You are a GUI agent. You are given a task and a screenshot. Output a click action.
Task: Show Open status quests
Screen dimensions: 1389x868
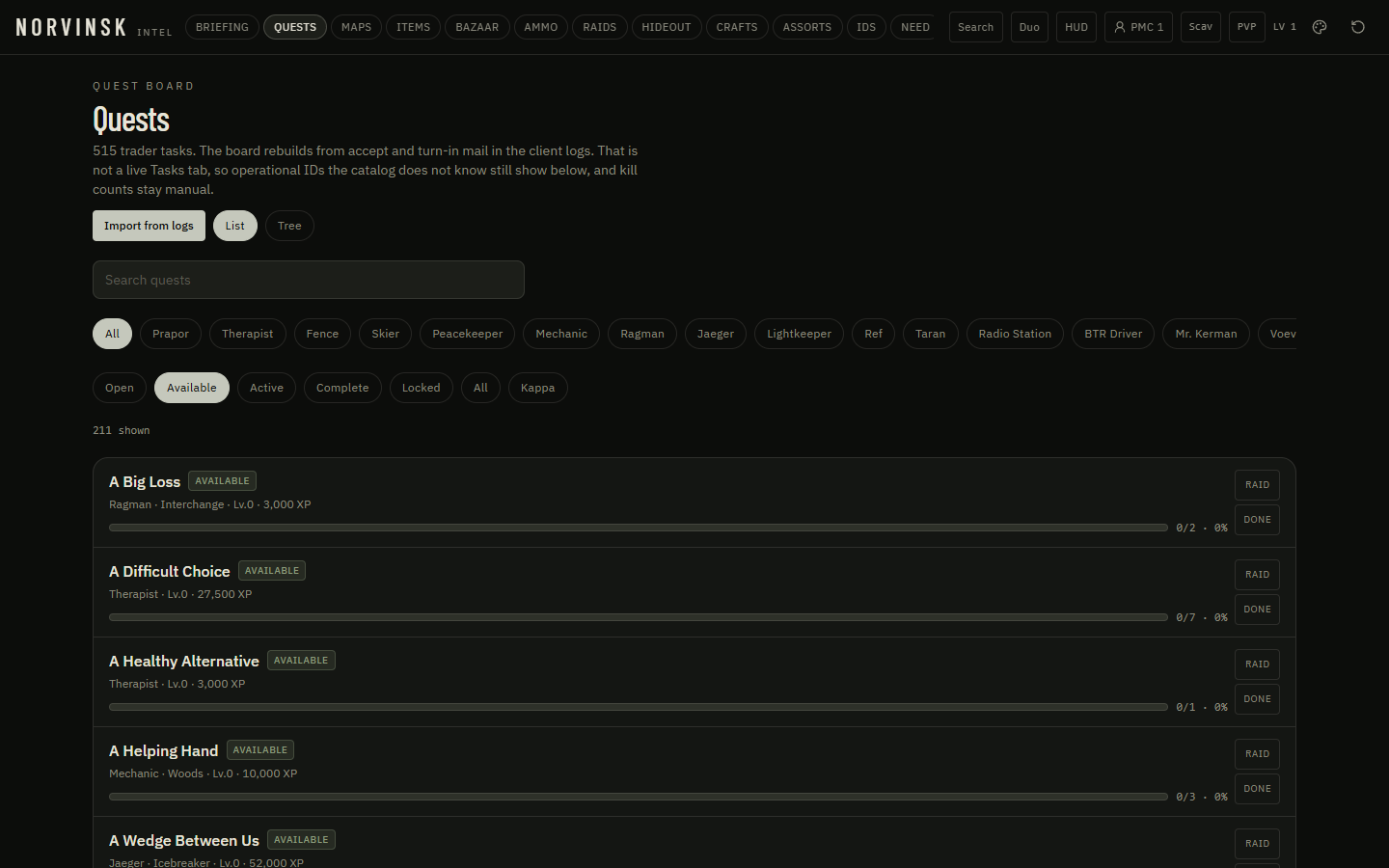[x=120, y=388]
